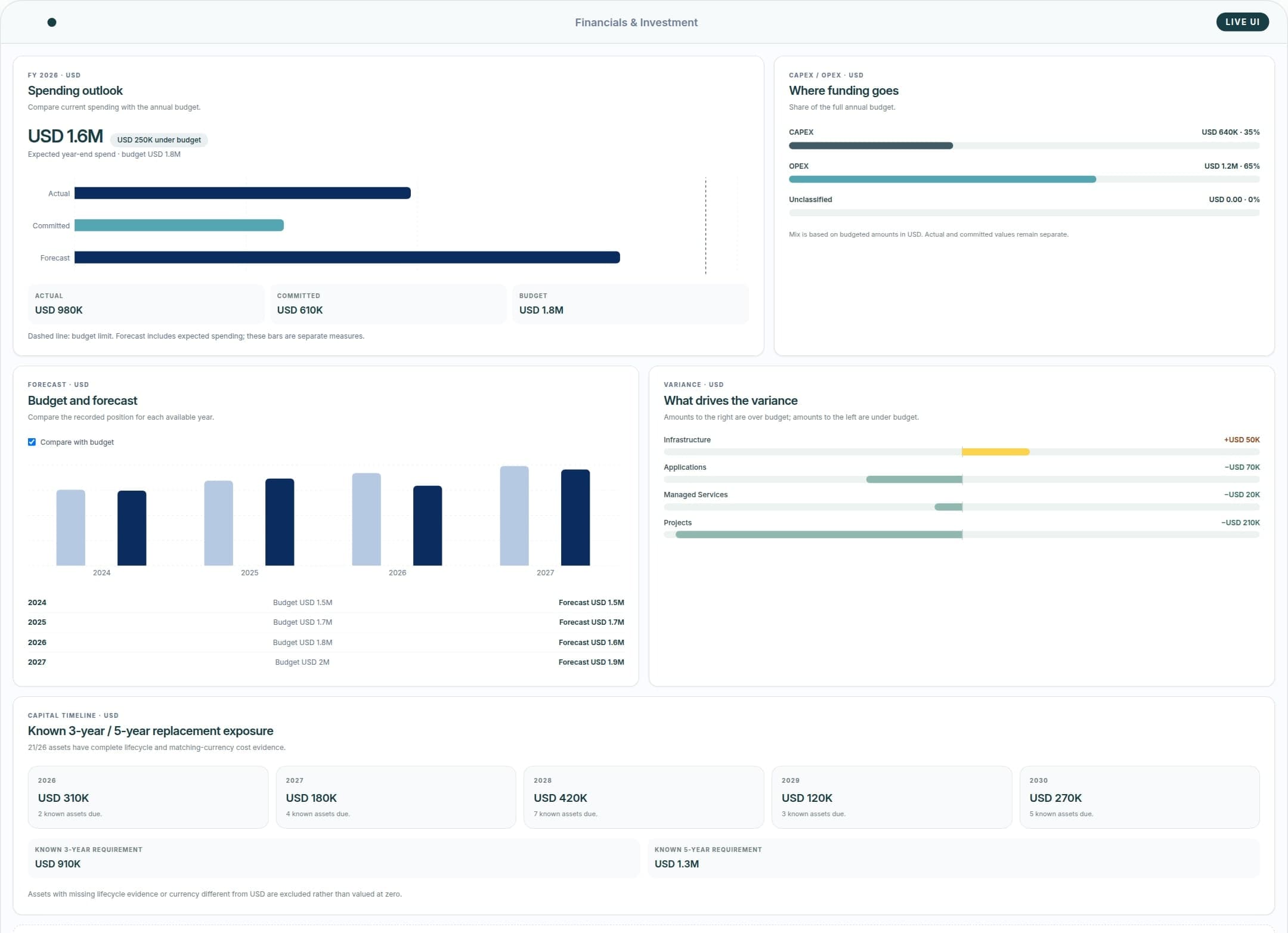Click the Forecast spending bar
Screen dimensions: 1288x933
347,258
